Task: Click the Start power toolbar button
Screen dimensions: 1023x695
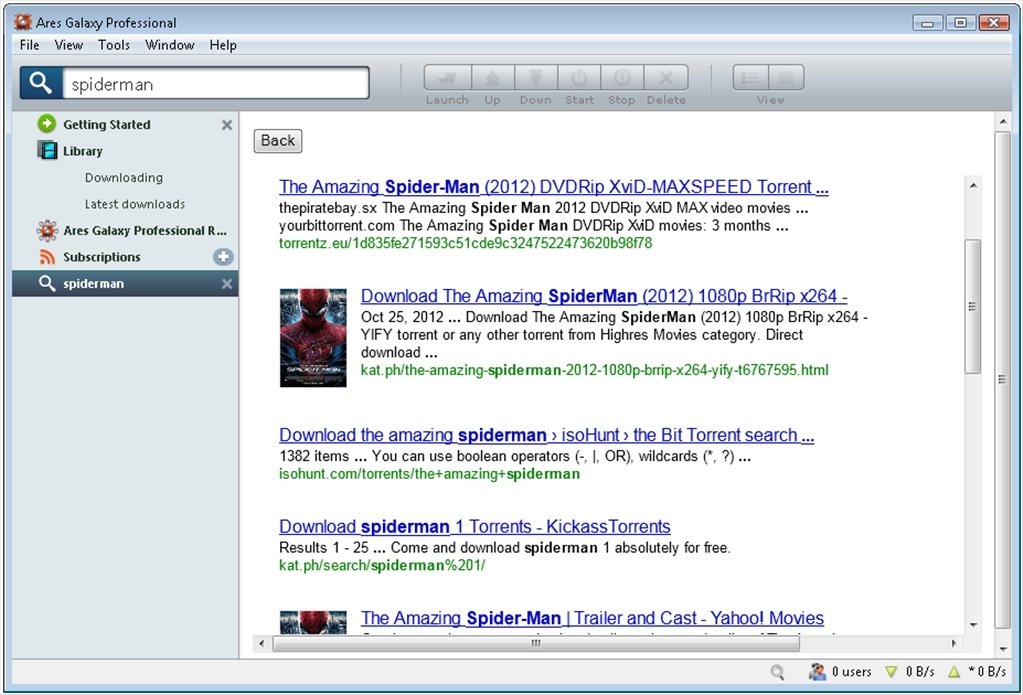Action: pos(579,78)
